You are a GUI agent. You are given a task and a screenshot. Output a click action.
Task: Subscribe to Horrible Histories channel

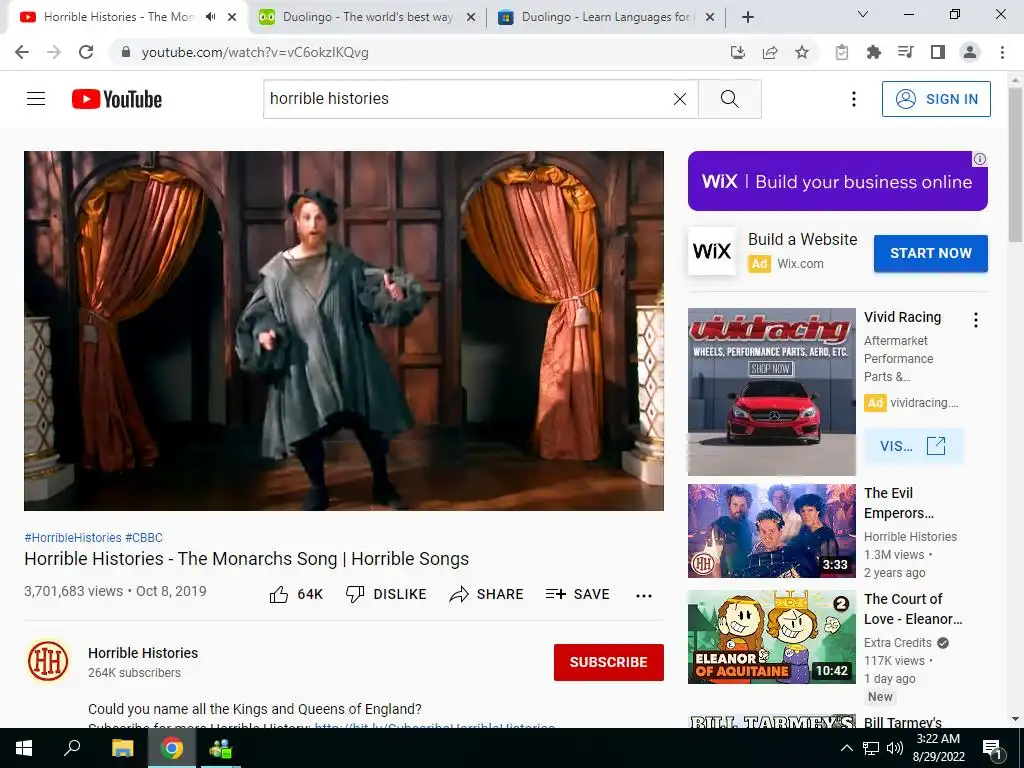609,662
